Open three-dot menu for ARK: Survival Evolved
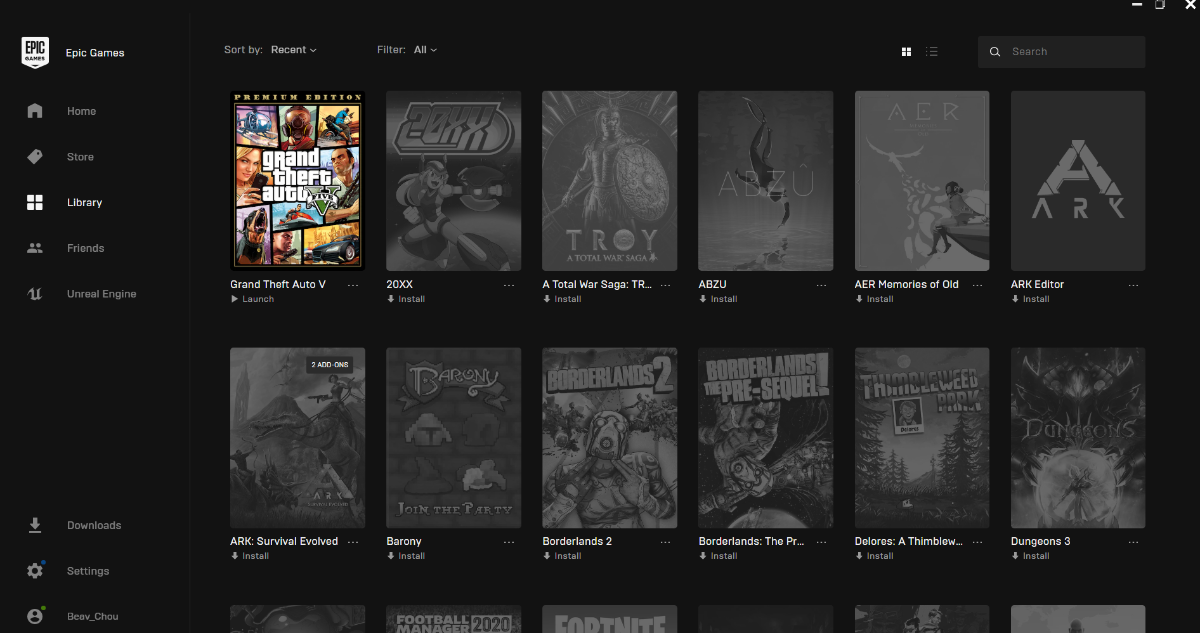Screen dimensions: 1200x633 pos(353,542)
